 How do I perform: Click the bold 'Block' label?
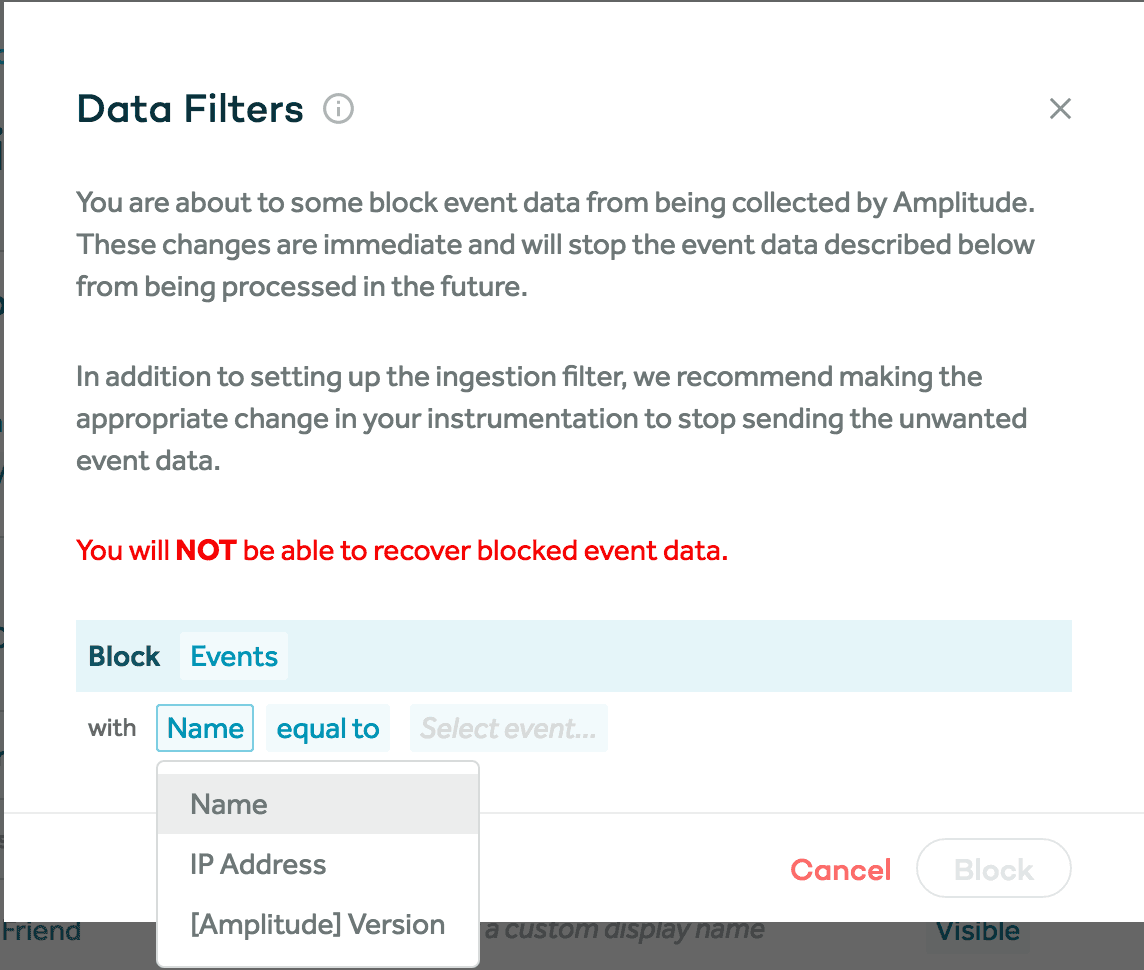[124, 656]
